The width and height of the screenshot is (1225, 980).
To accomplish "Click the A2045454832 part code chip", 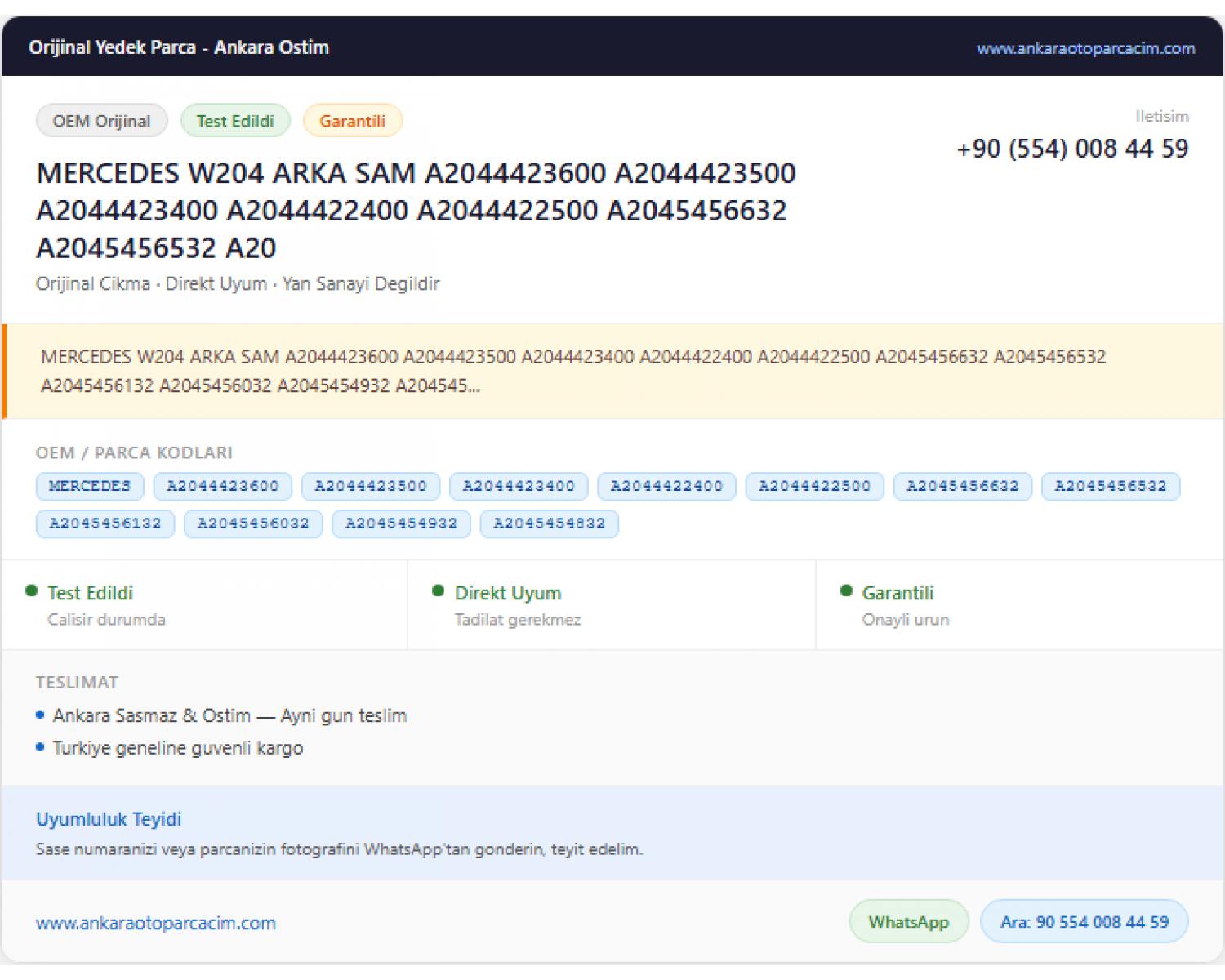I will 550,523.
